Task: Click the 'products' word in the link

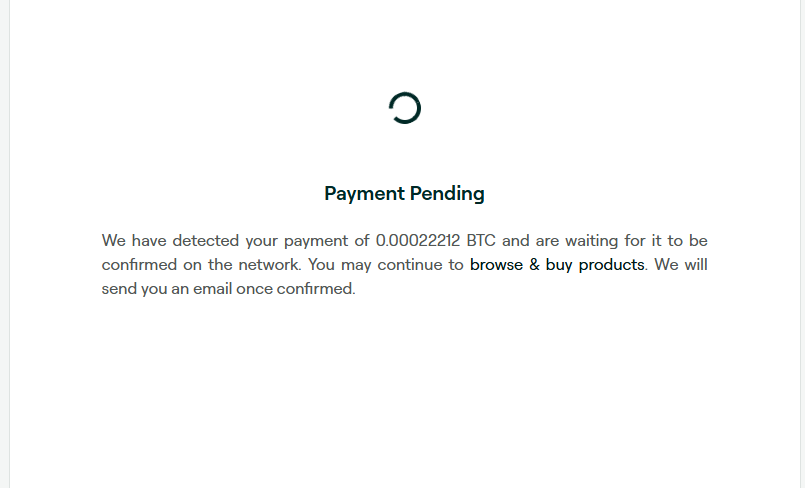Action: 611,265
